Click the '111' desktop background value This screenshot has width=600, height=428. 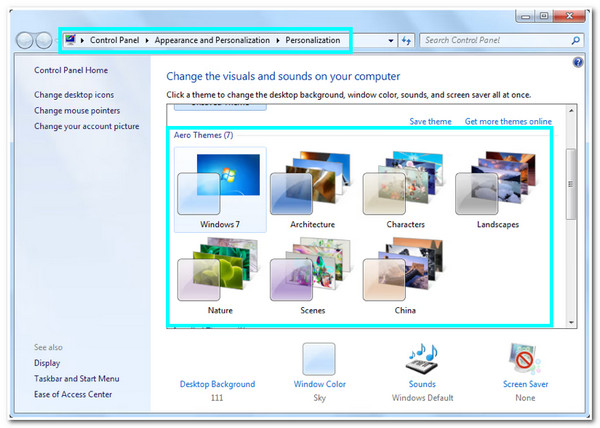[x=217, y=398]
